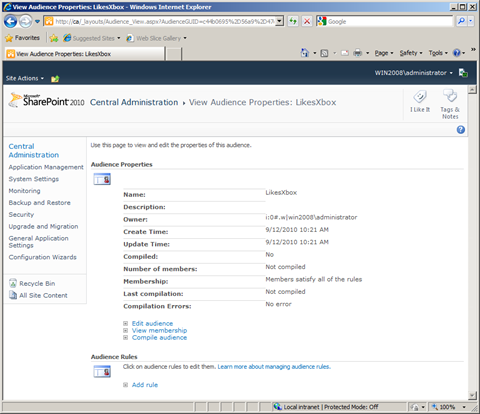Click the Members satisfy all of the rules text
The height and width of the screenshot is (414, 480).
[x=314, y=279]
